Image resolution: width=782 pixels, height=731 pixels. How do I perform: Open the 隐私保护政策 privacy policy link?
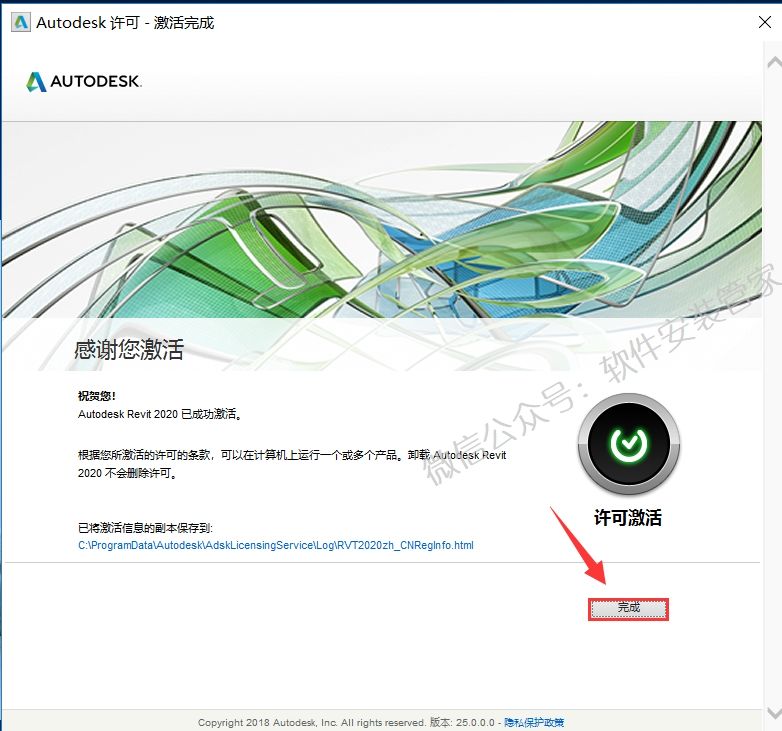534,722
